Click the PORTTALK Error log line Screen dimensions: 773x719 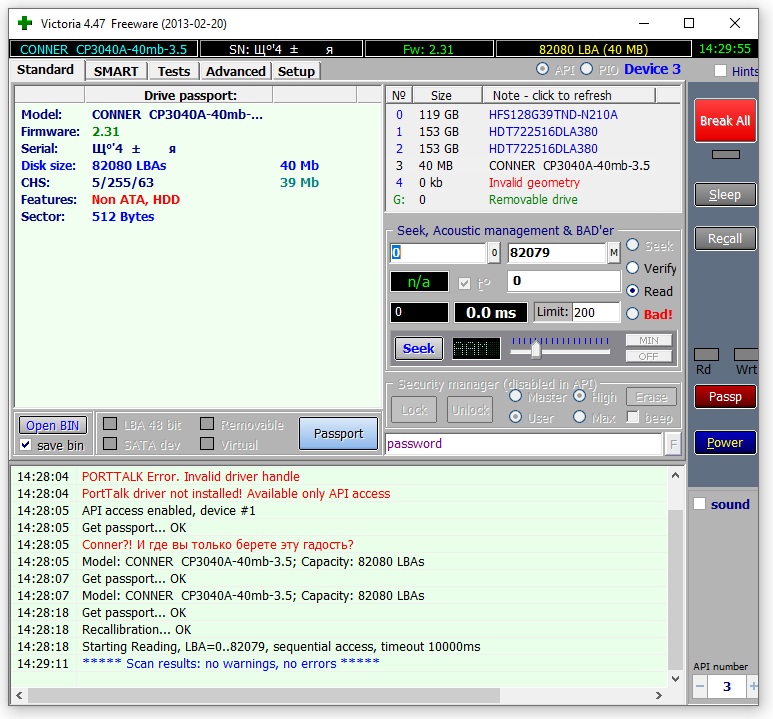[339, 477]
